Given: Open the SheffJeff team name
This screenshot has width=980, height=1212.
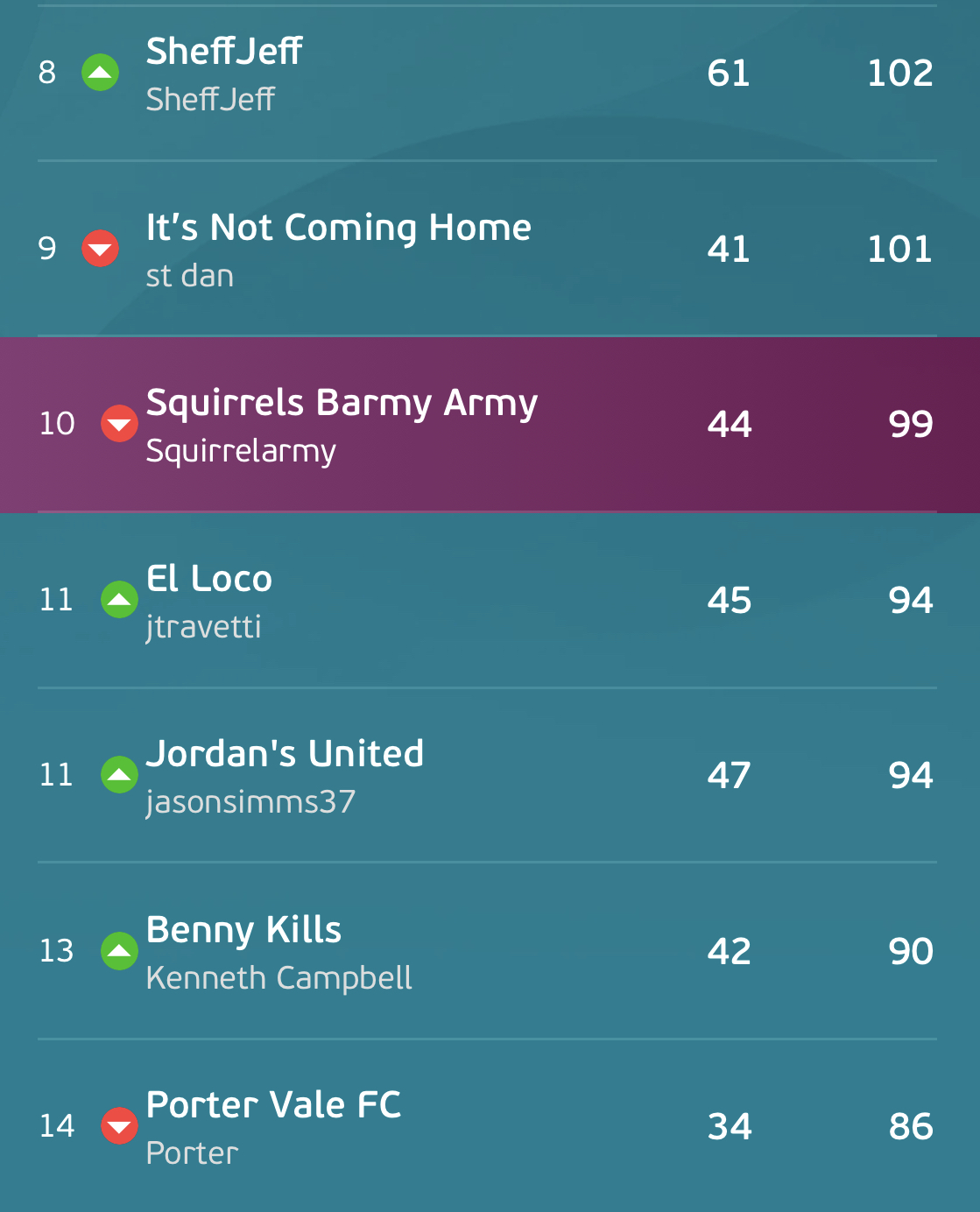Looking at the screenshot, I should [x=224, y=51].
